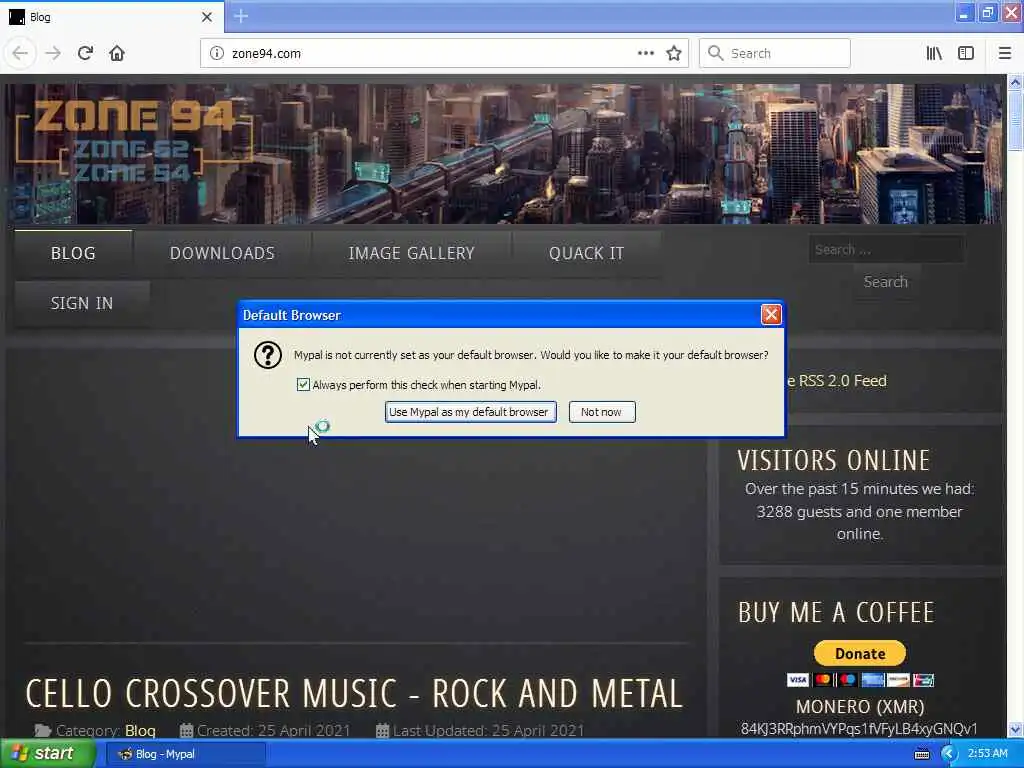Viewport: 1024px width, 768px height.
Task: Go back with the browser back arrow
Action: tap(20, 54)
